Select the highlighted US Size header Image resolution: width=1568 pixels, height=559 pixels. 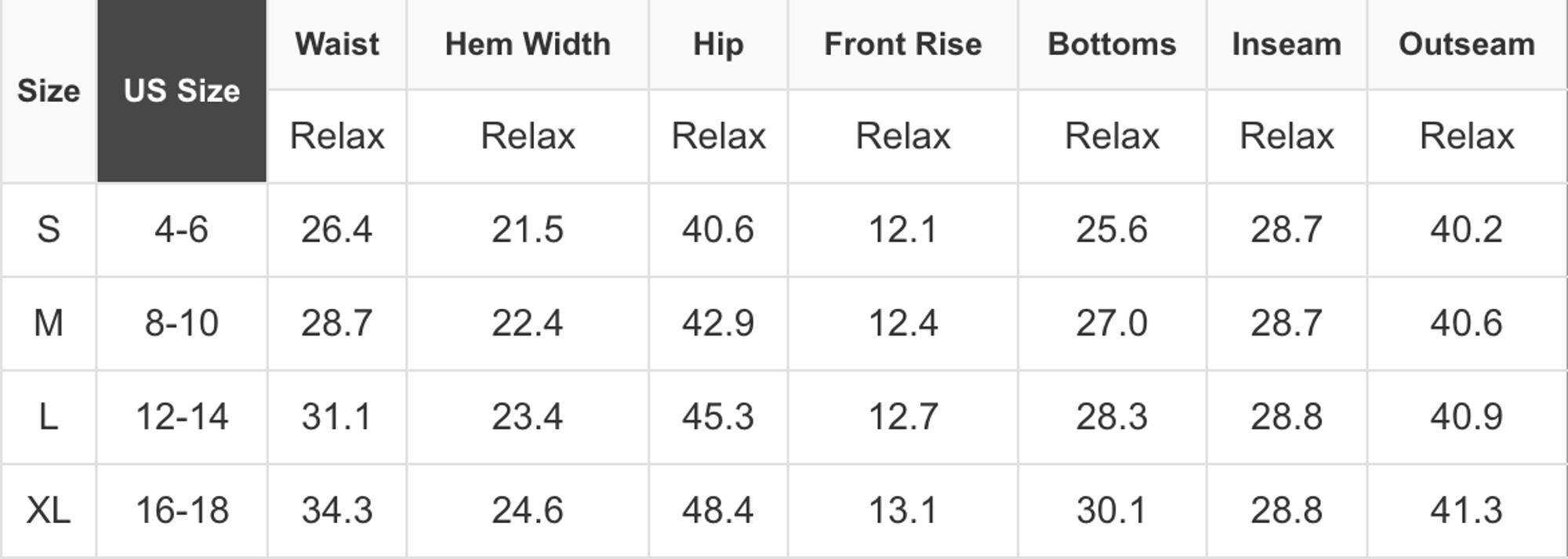click(181, 91)
